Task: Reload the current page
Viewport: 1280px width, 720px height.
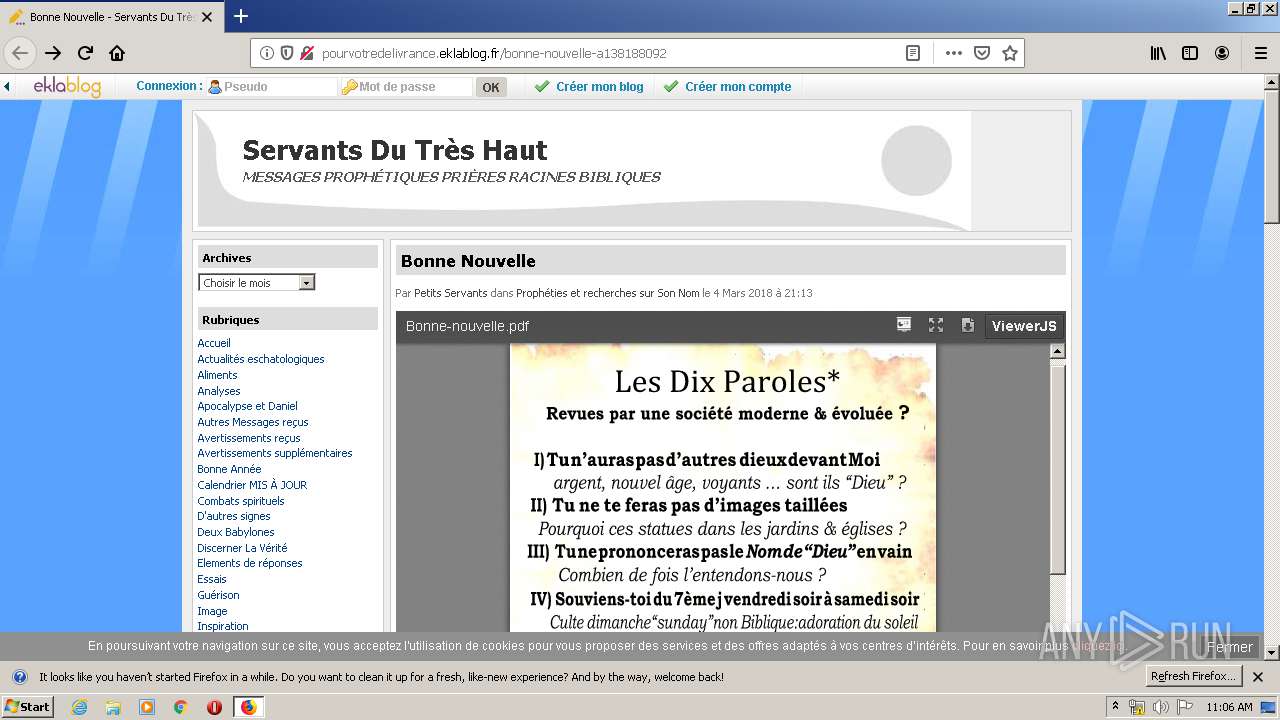Action: coord(85,53)
